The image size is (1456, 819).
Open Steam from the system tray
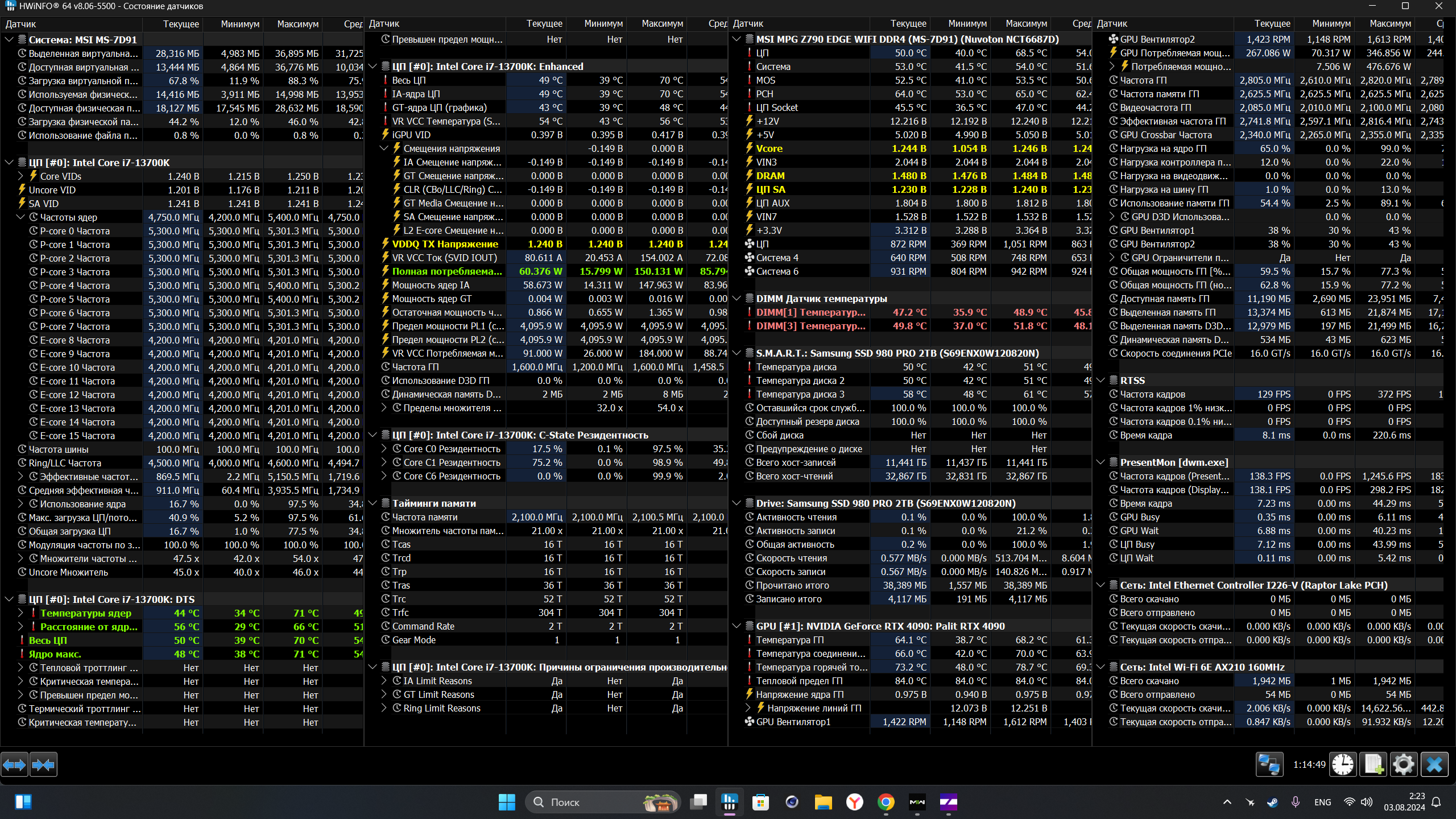1272,803
